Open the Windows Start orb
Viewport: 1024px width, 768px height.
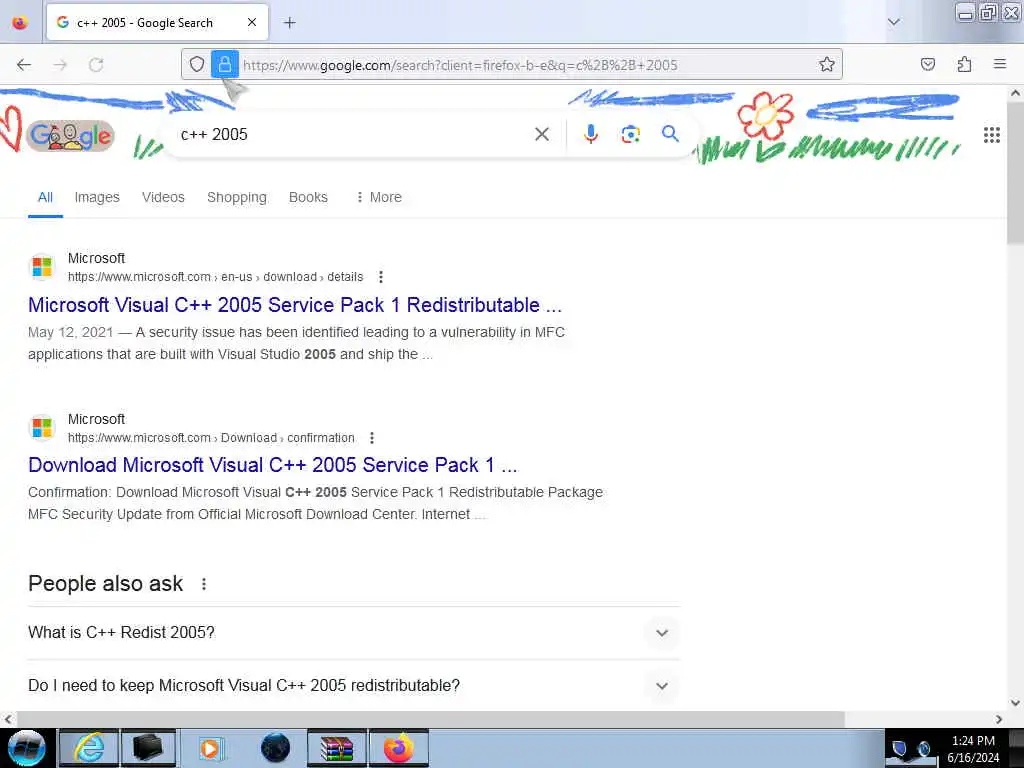(x=27, y=748)
